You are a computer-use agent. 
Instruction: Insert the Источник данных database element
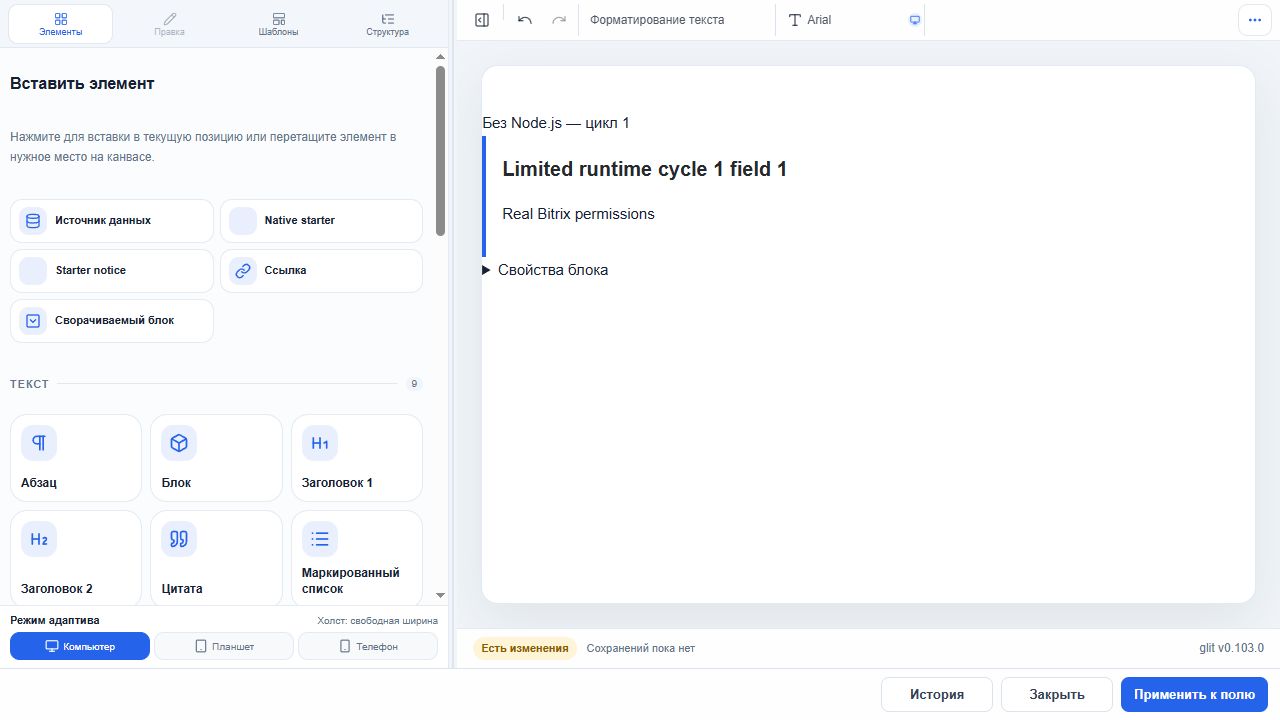coord(112,221)
